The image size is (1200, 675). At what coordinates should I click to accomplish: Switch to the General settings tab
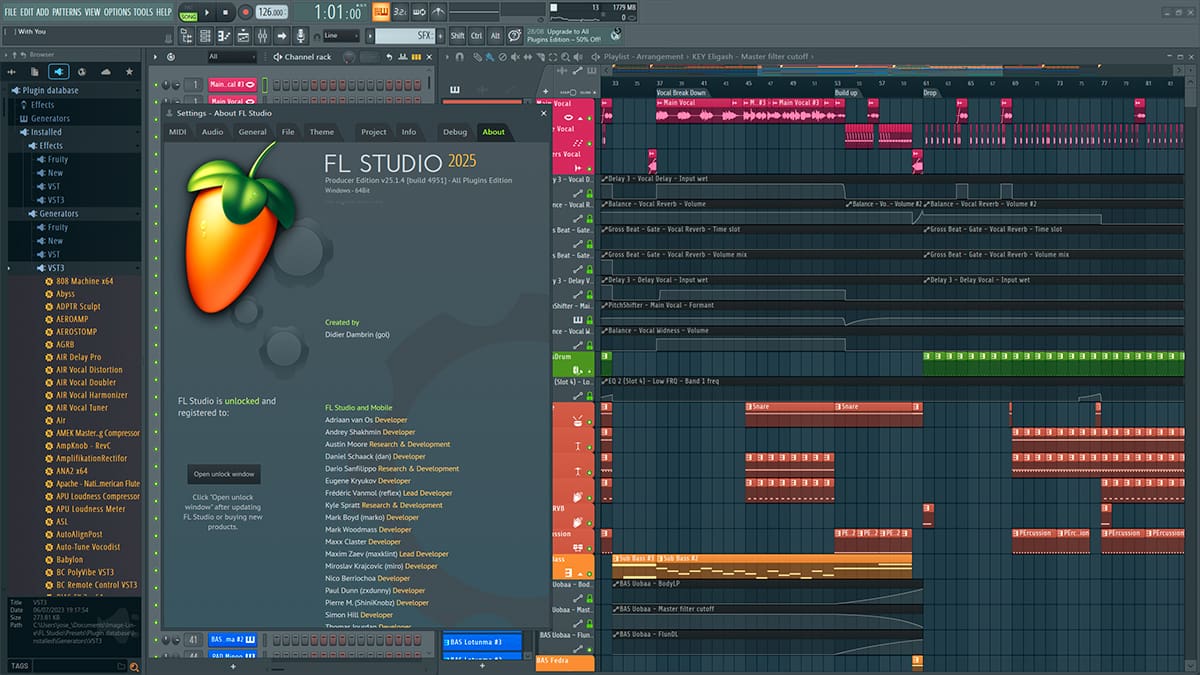coord(253,132)
